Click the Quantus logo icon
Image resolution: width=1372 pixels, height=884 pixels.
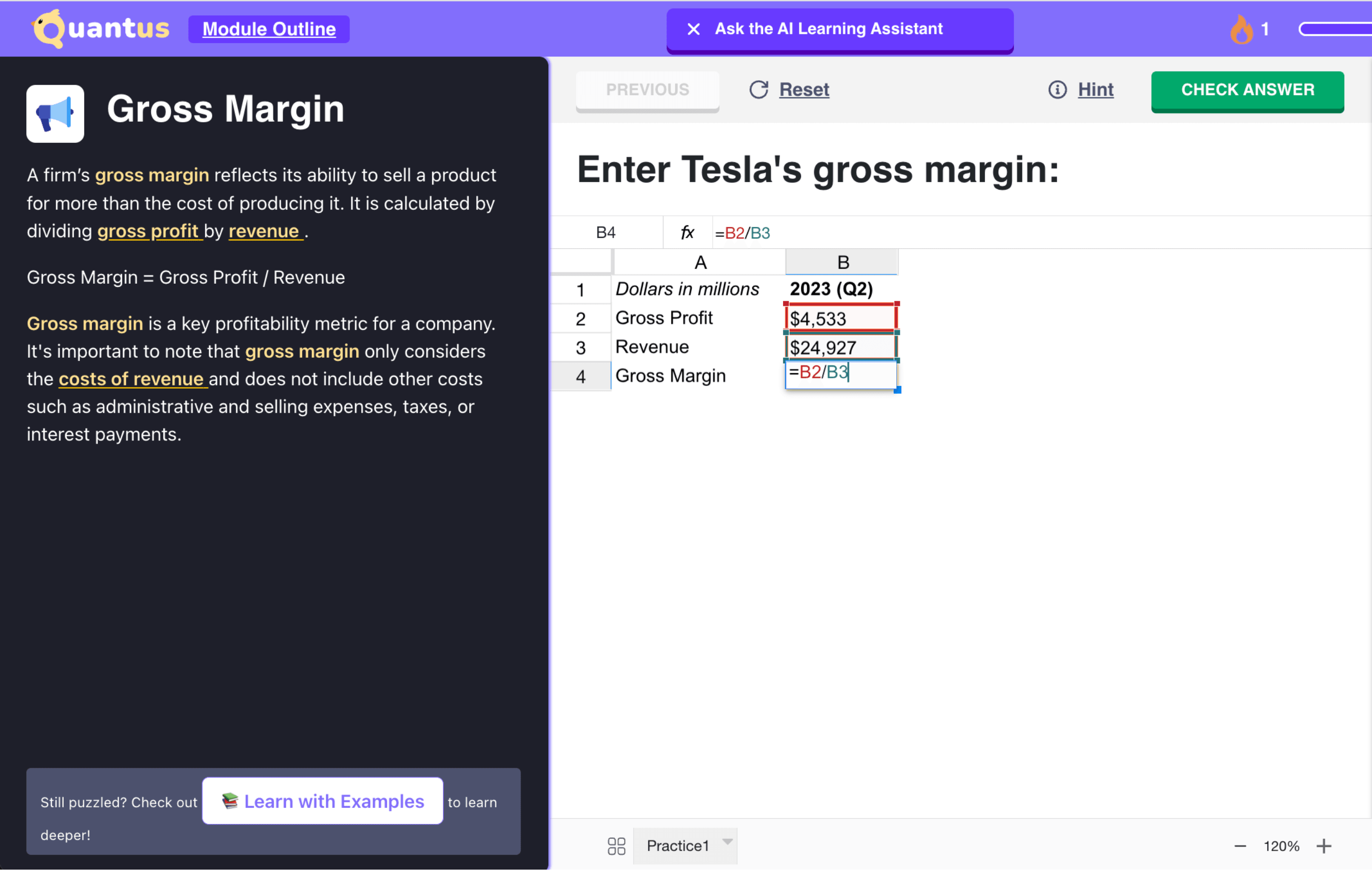pos(49,29)
